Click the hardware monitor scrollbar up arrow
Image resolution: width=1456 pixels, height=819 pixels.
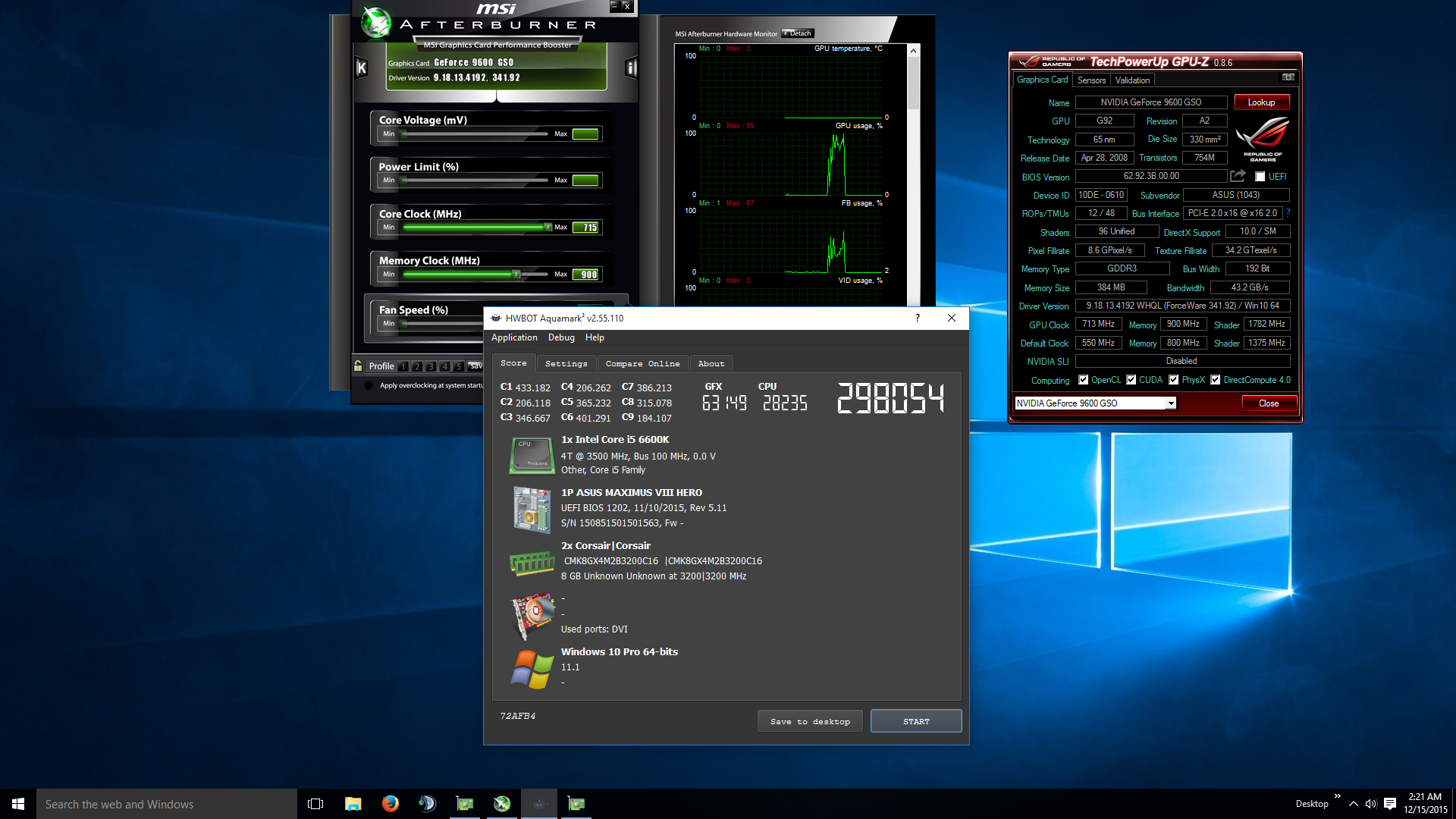(x=913, y=51)
